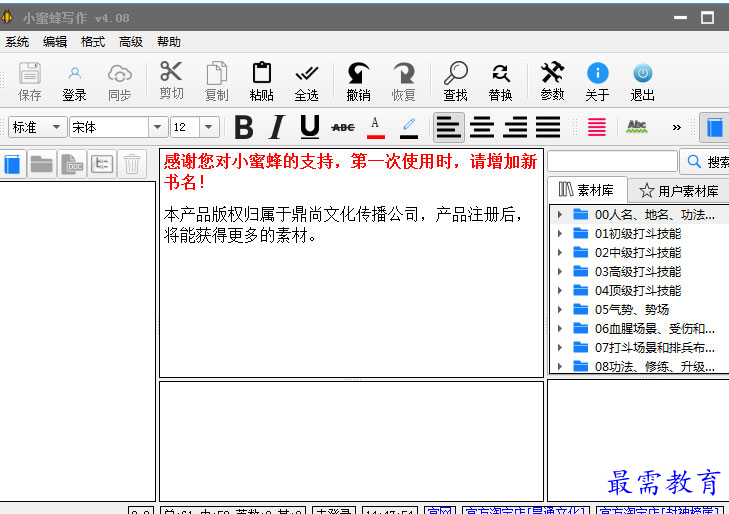
Task: Select 05气势、势场 folder row
Action: point(640,310)
